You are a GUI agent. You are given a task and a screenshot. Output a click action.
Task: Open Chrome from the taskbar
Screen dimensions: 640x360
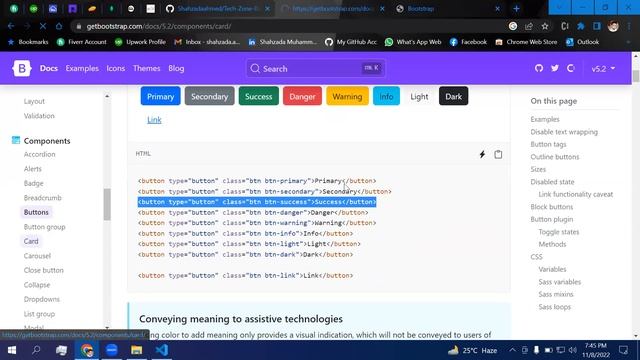click(x=87, y=350)
